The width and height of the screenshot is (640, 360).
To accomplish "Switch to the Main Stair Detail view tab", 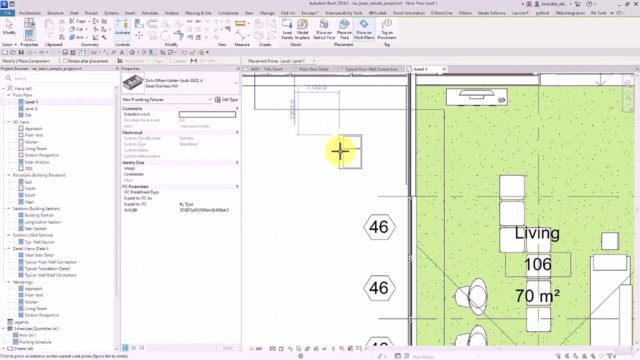I will 313,69.
